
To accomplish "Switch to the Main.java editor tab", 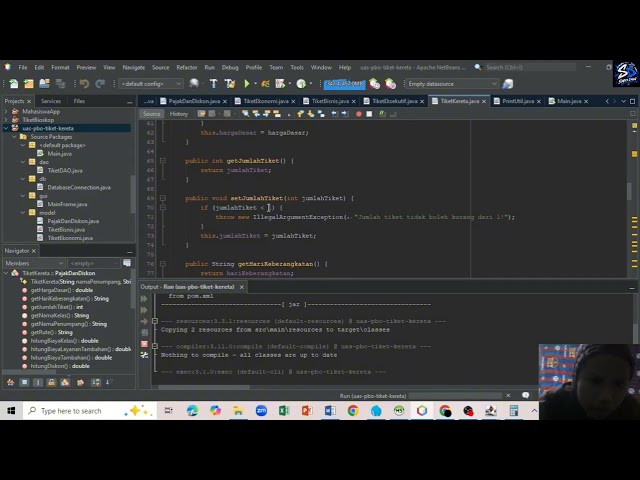I will (x=569, y=101).
